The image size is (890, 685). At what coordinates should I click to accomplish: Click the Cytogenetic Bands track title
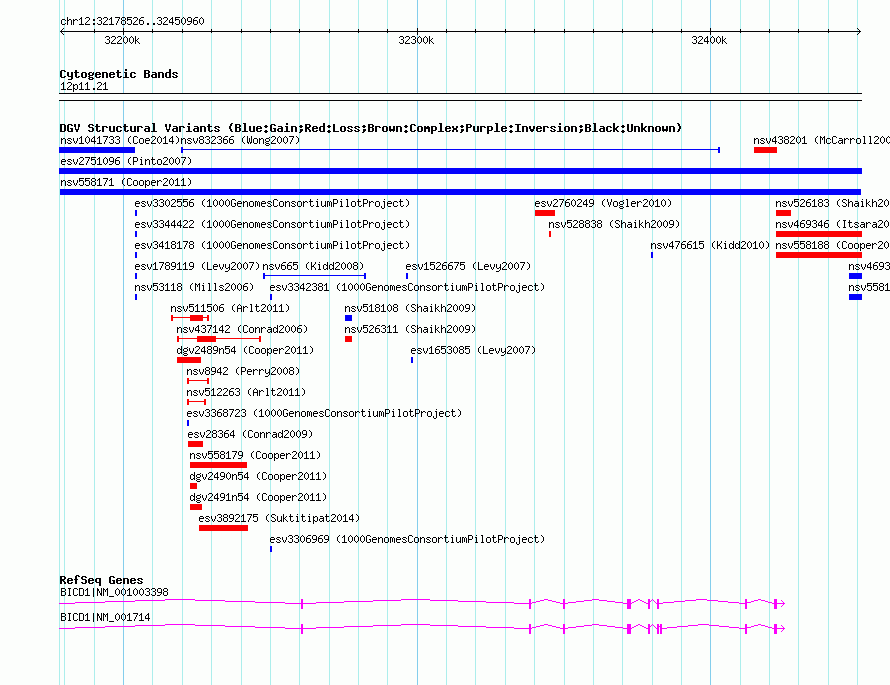pyautogui.click(x=119, y=74)
